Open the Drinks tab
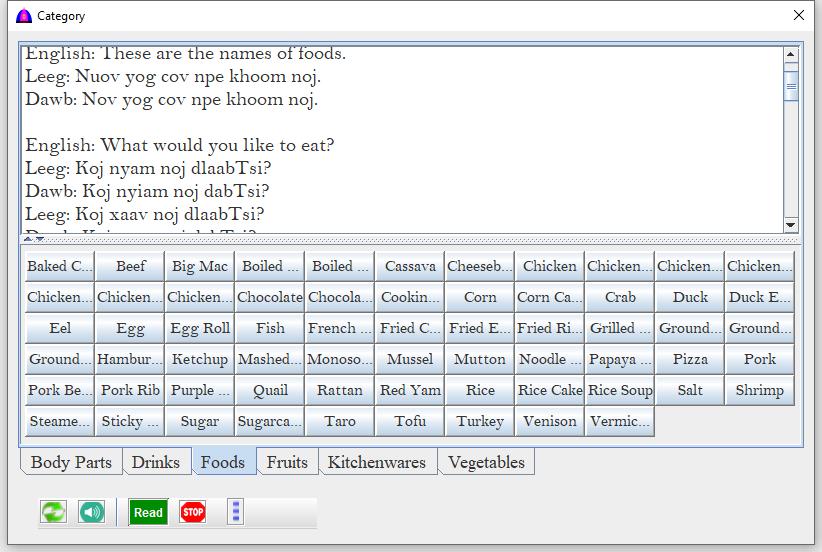The height and width of the screenshot is (552, 822). click(156, 462)
